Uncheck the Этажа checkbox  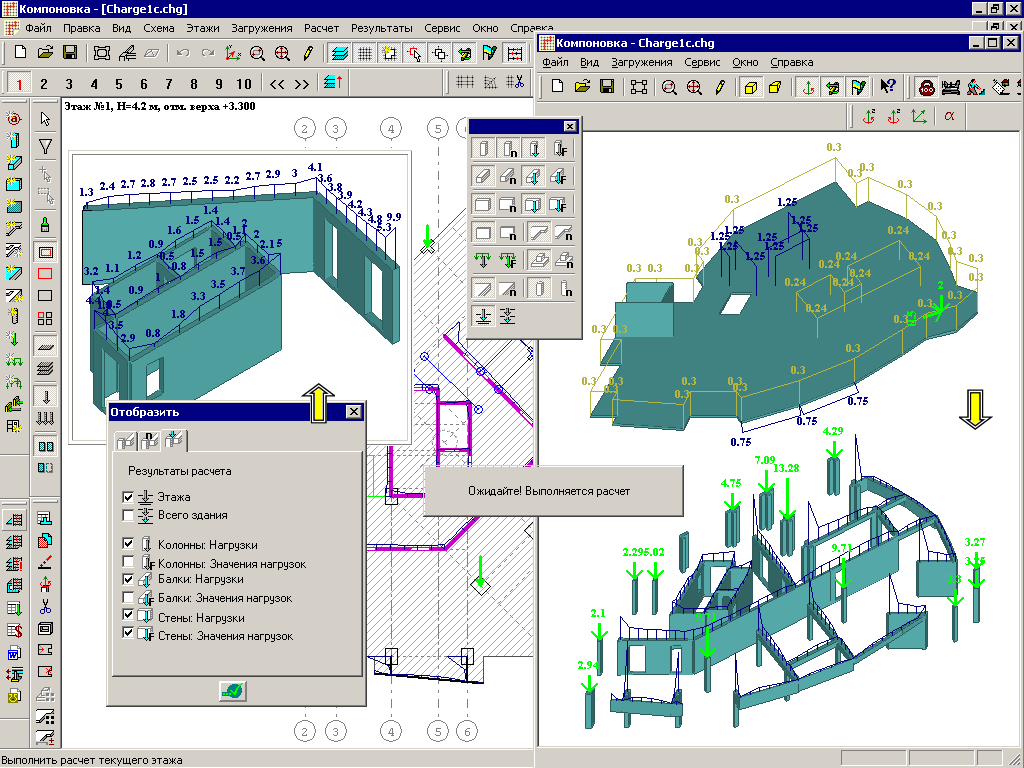pos(127,497)
